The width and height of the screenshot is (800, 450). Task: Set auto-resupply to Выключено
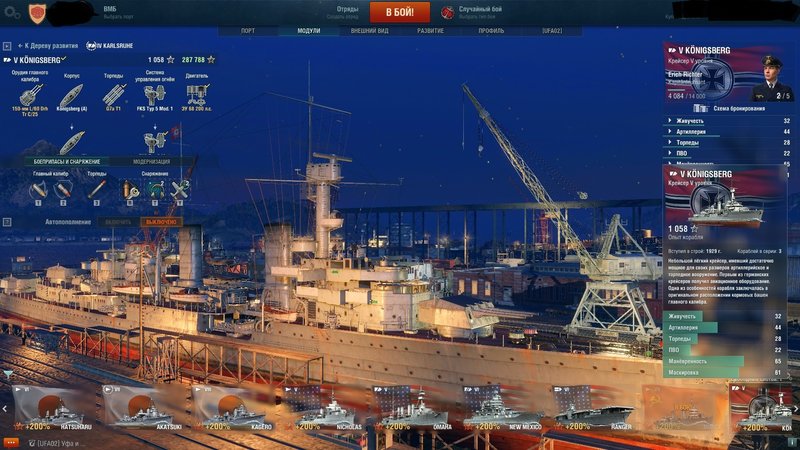(x=161, y=222)
